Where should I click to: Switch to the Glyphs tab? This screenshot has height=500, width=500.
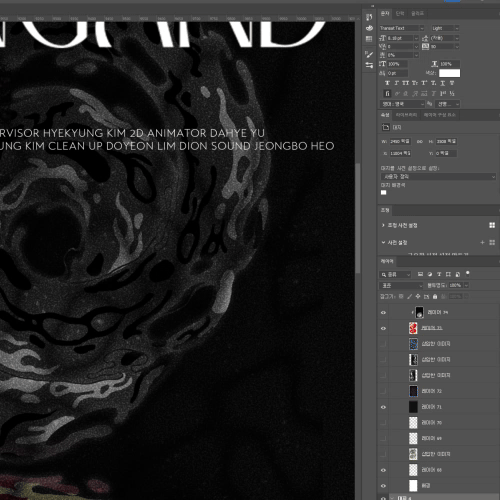417,13
